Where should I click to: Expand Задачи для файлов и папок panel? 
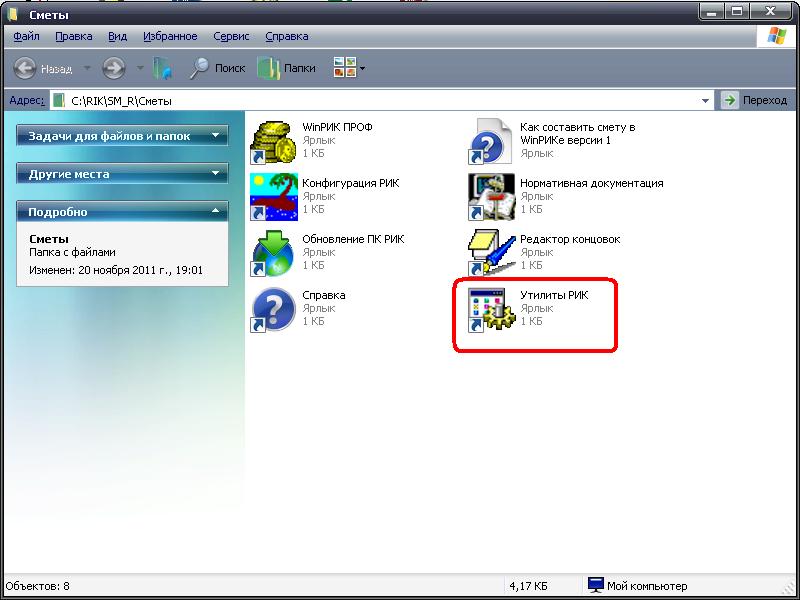coord(122,136)
